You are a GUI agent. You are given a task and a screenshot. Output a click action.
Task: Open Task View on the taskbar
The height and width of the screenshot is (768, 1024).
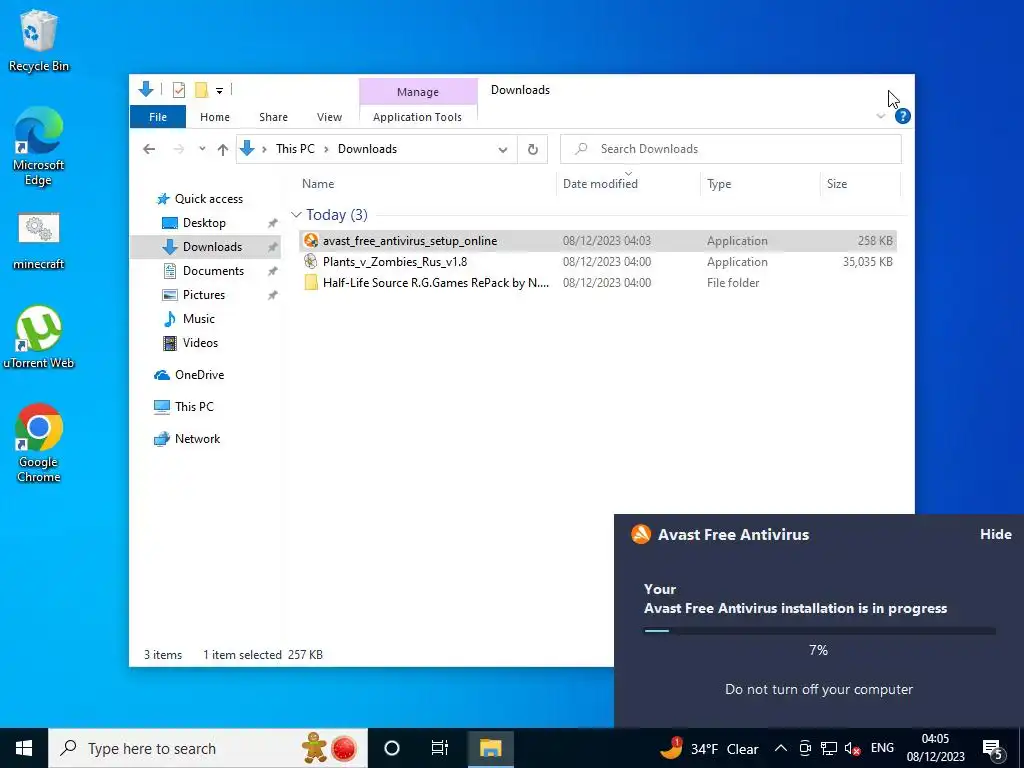click(440, 748)
